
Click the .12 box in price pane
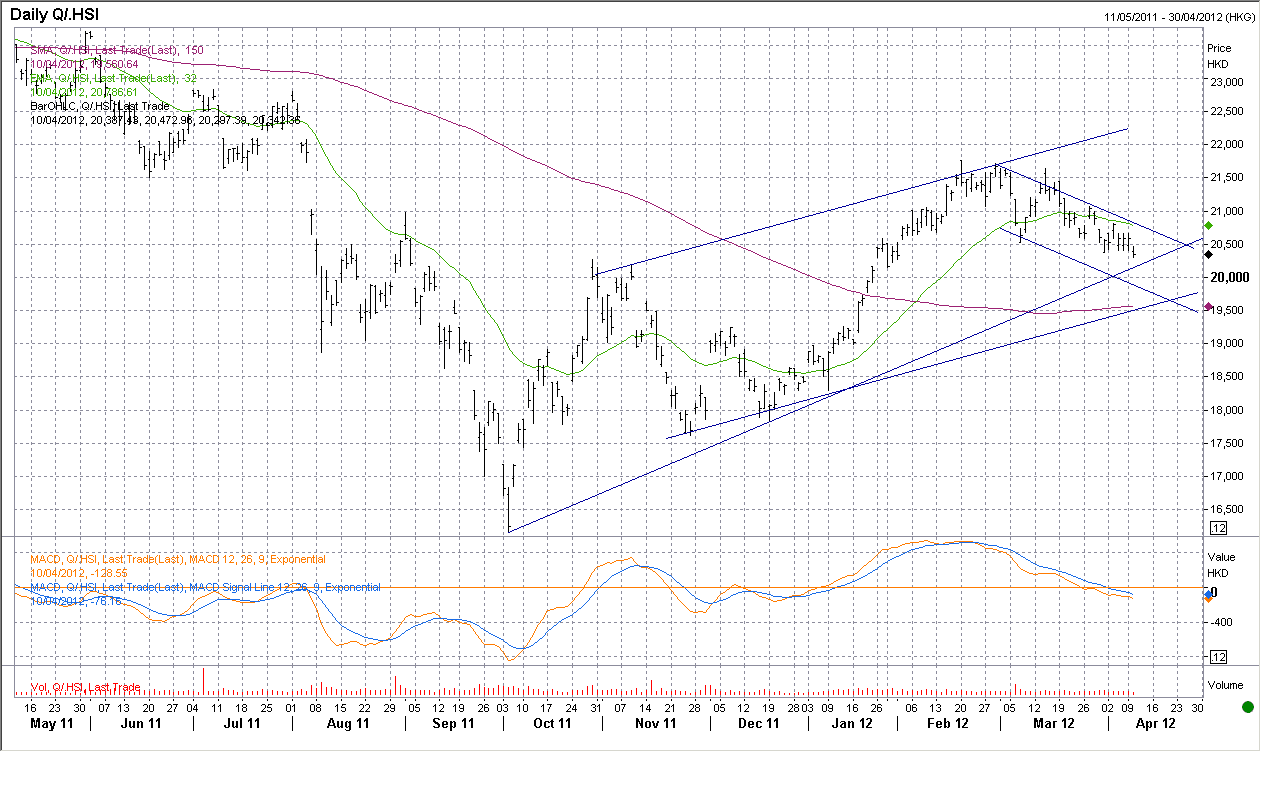(1218, 527)
